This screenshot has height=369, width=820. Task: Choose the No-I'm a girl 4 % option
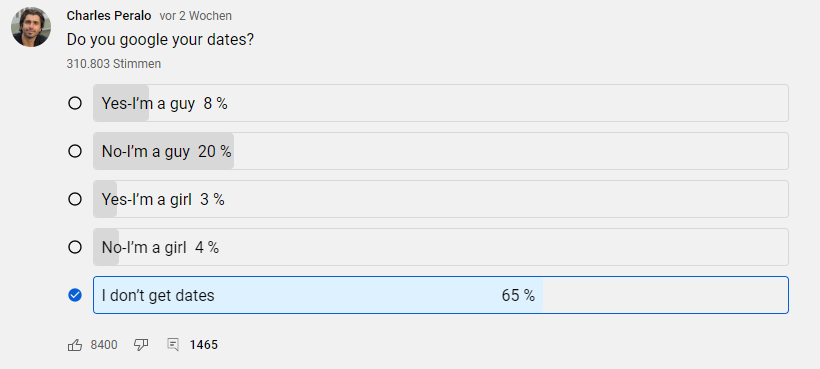coord(441,247)
